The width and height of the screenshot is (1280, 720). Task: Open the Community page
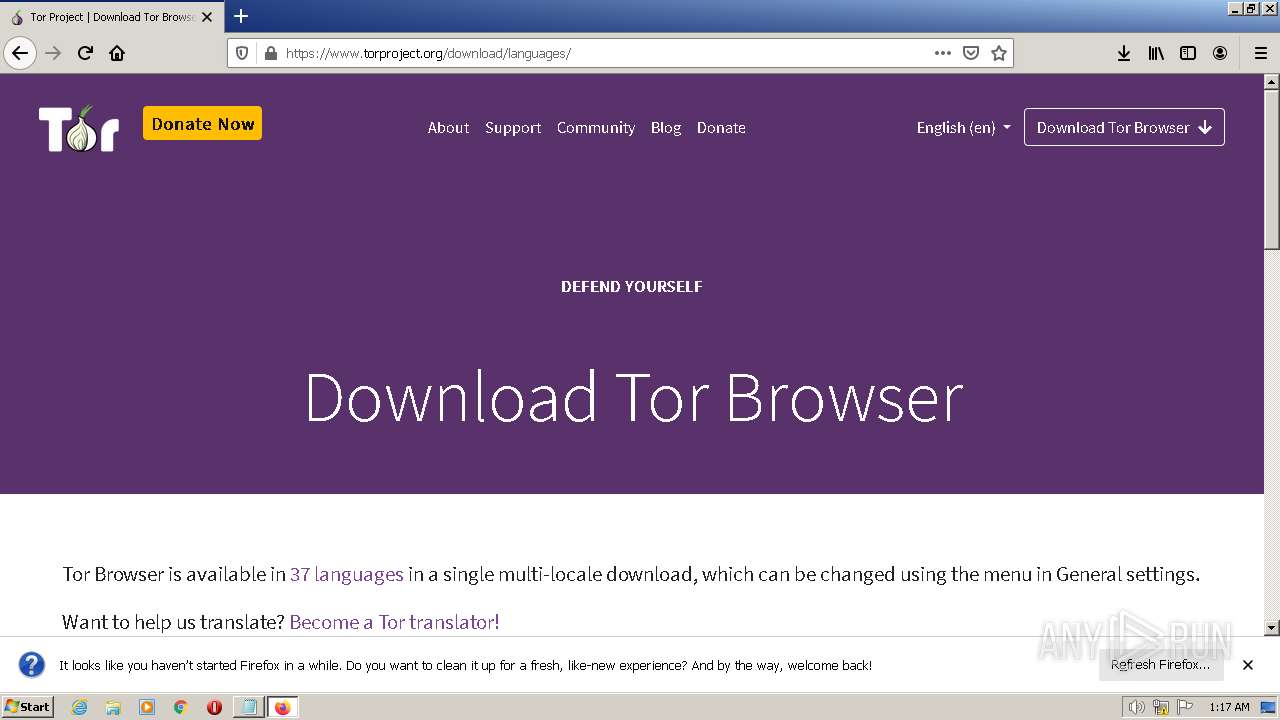(596, 127)
